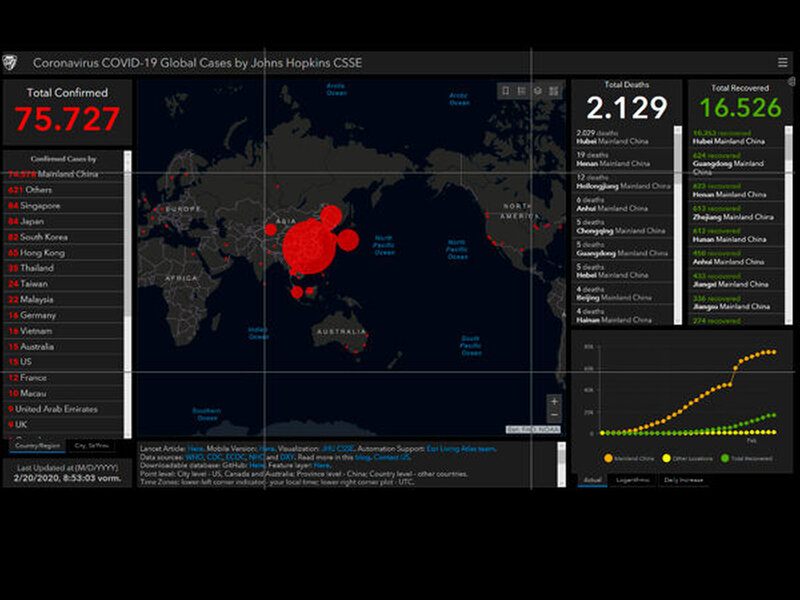Open the map bookmarks tool
The image size is (800, 600).
coord(506,91)
